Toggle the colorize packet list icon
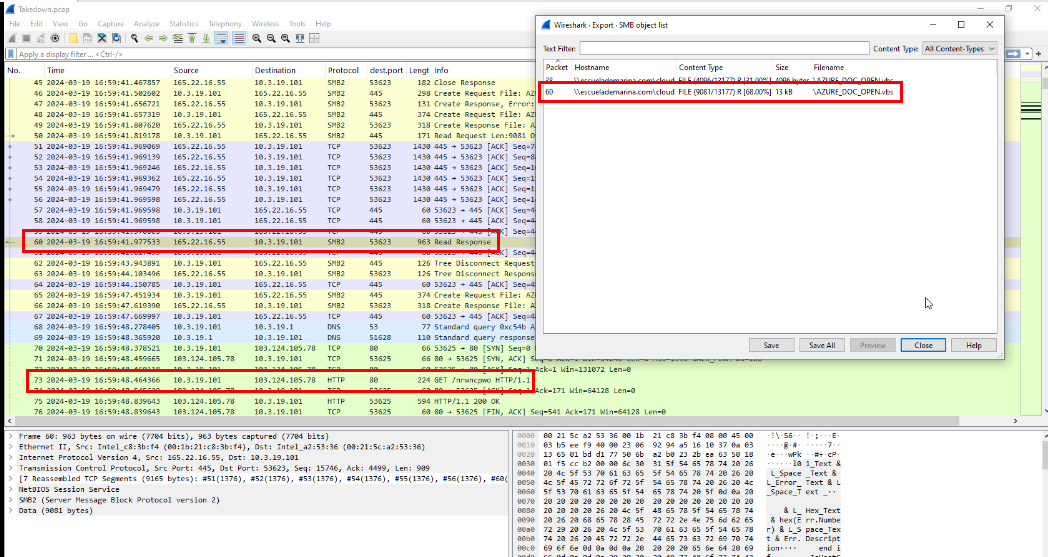The height and width of the screenshot is (557, 1048). click(239, 39)
